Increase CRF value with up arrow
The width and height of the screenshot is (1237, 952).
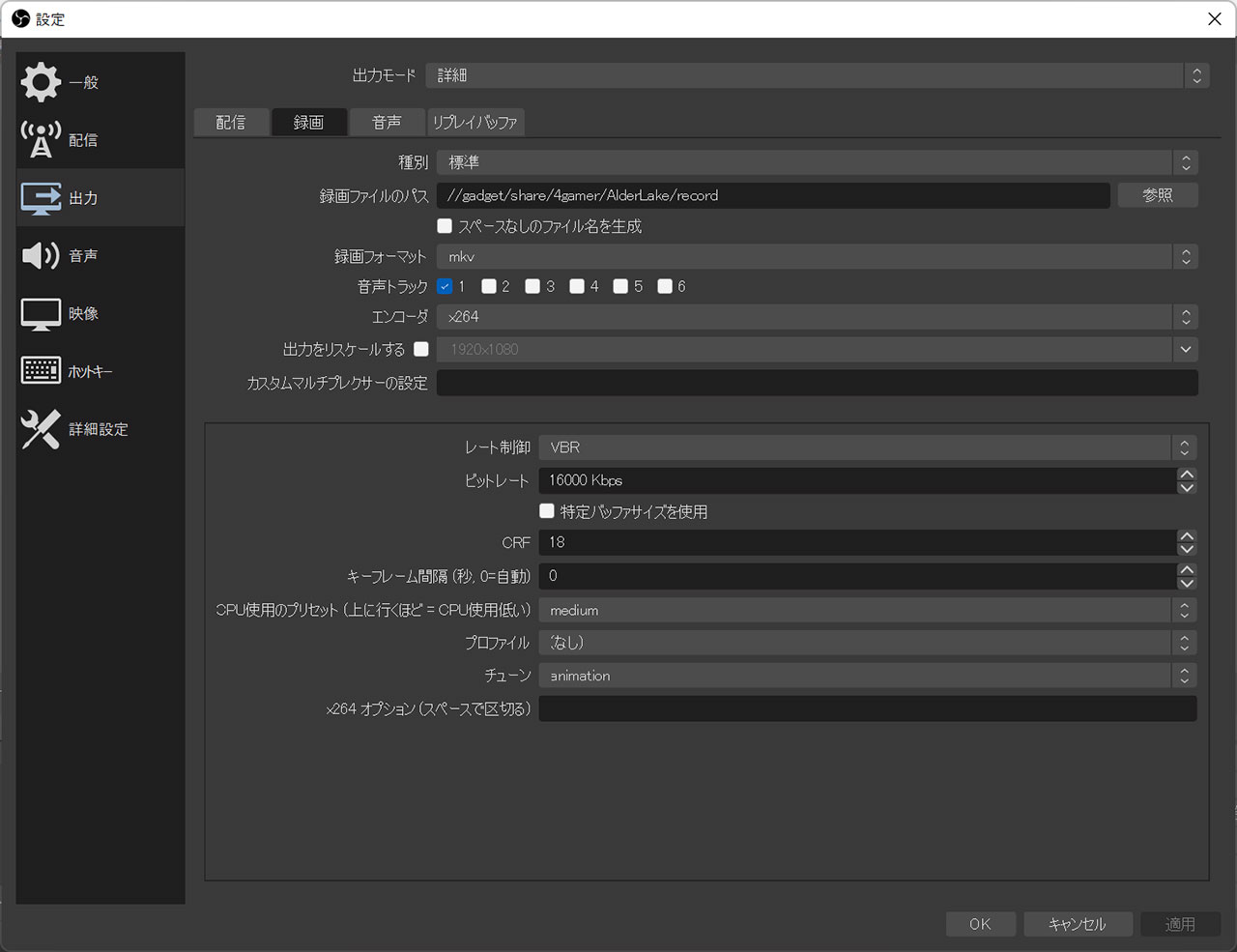point(1187,536)
